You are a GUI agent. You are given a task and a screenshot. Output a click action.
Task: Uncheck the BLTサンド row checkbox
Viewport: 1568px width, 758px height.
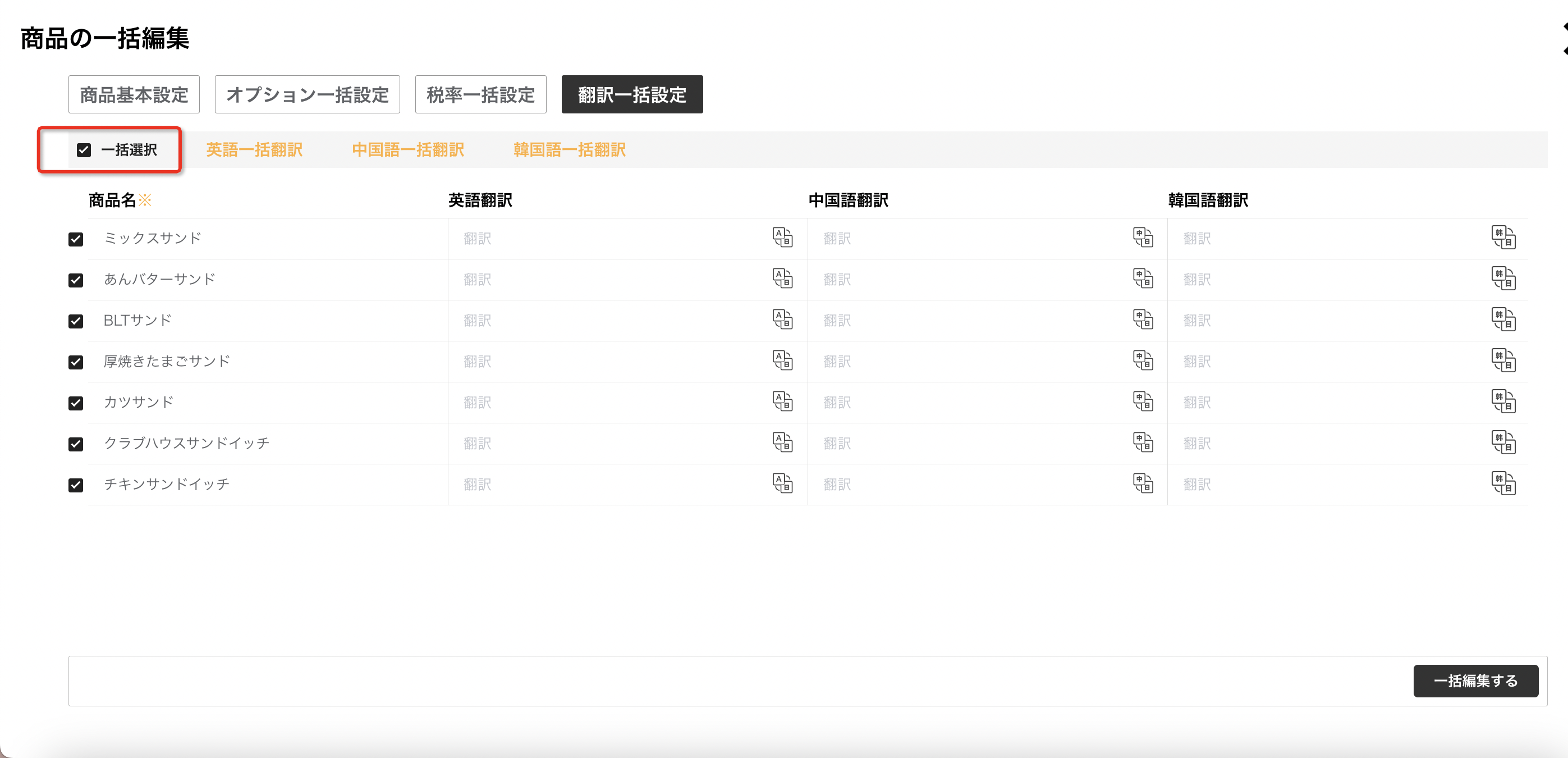click(x=75, y=321)
